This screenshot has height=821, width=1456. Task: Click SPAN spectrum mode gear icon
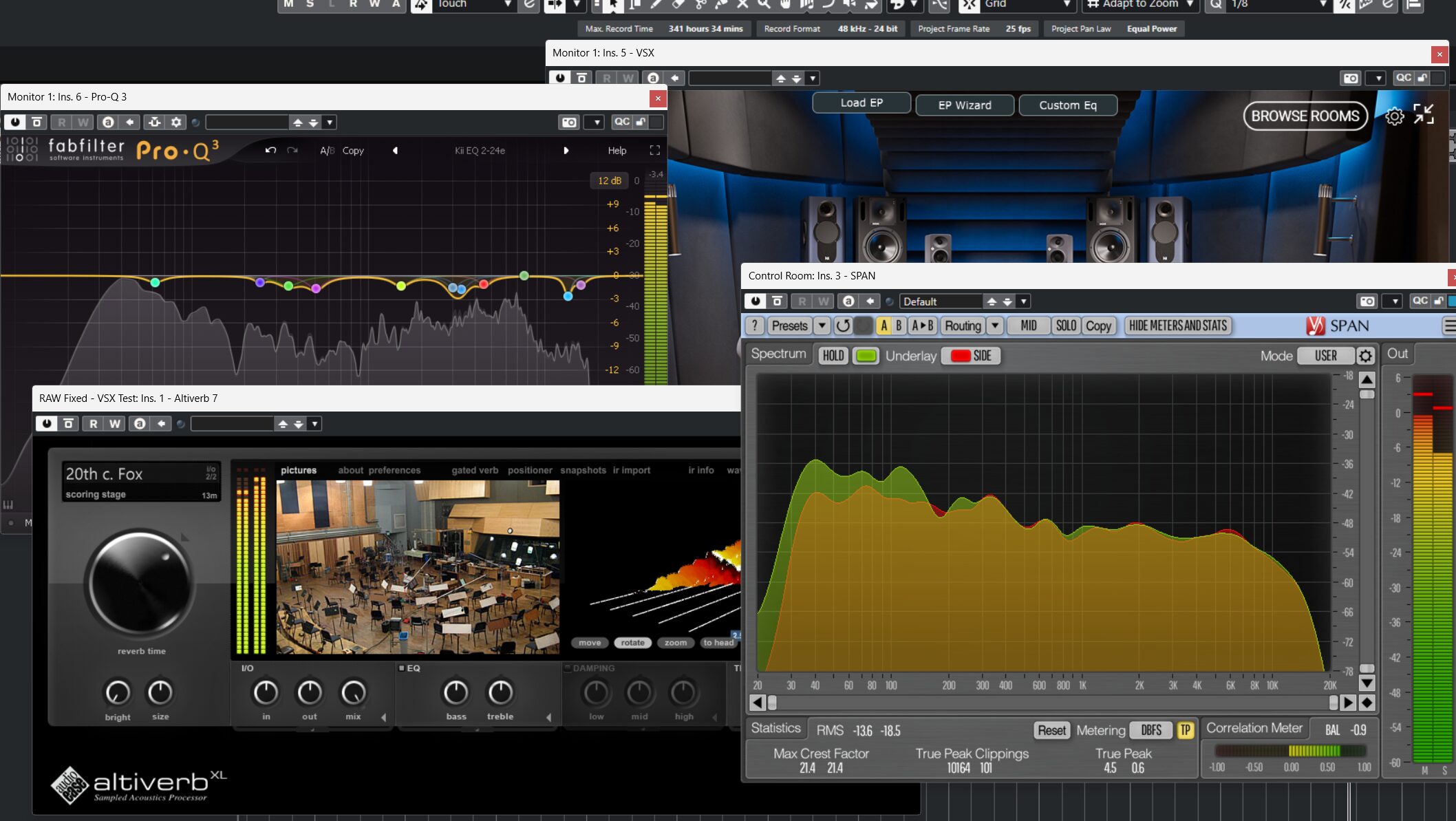coord(1366,356)
